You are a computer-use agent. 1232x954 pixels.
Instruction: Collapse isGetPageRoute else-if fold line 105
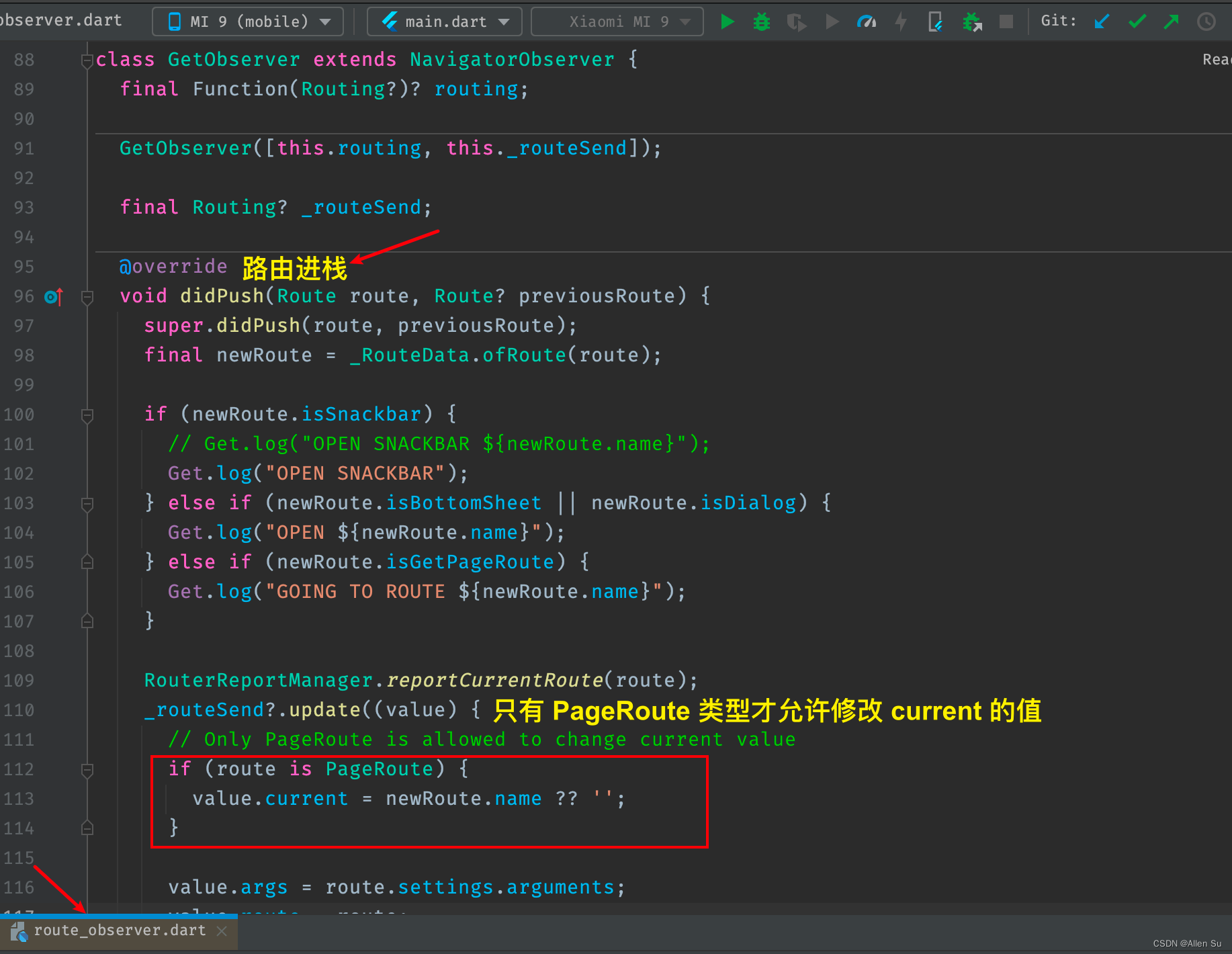pyautogui.click(x=87, y=562)
